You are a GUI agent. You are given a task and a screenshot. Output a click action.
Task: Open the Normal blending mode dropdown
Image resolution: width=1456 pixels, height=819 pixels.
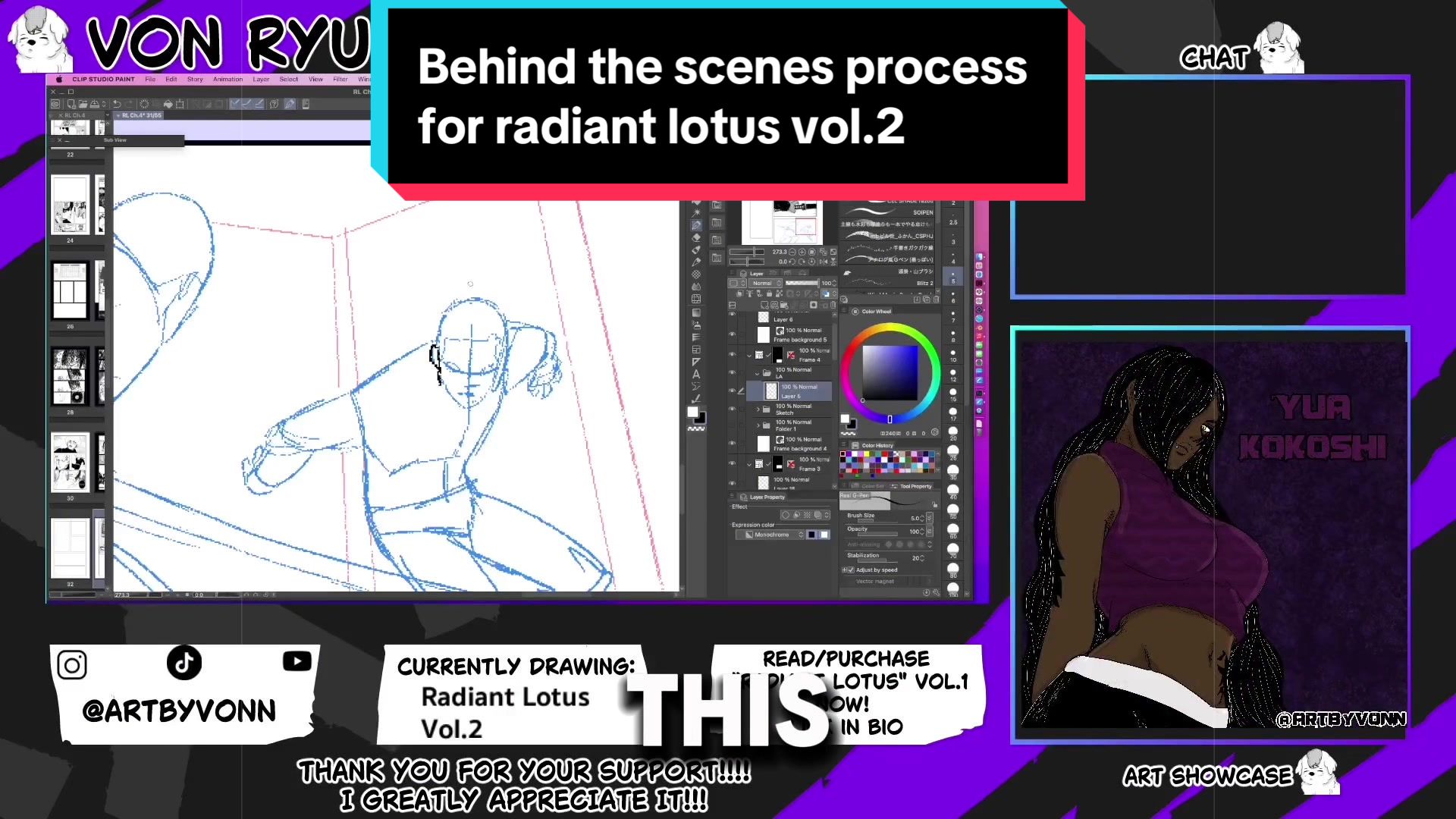tap(764, 283)
